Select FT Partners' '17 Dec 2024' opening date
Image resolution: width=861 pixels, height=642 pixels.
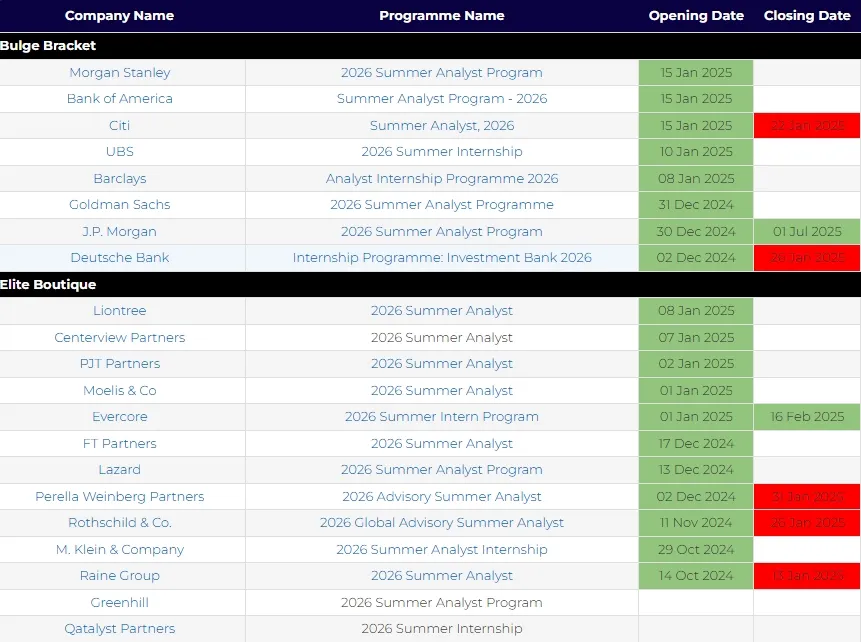pos(696,444)
